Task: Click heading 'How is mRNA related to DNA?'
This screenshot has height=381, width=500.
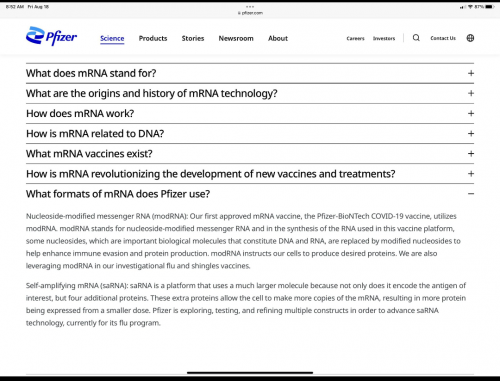Action: point(95,134)
